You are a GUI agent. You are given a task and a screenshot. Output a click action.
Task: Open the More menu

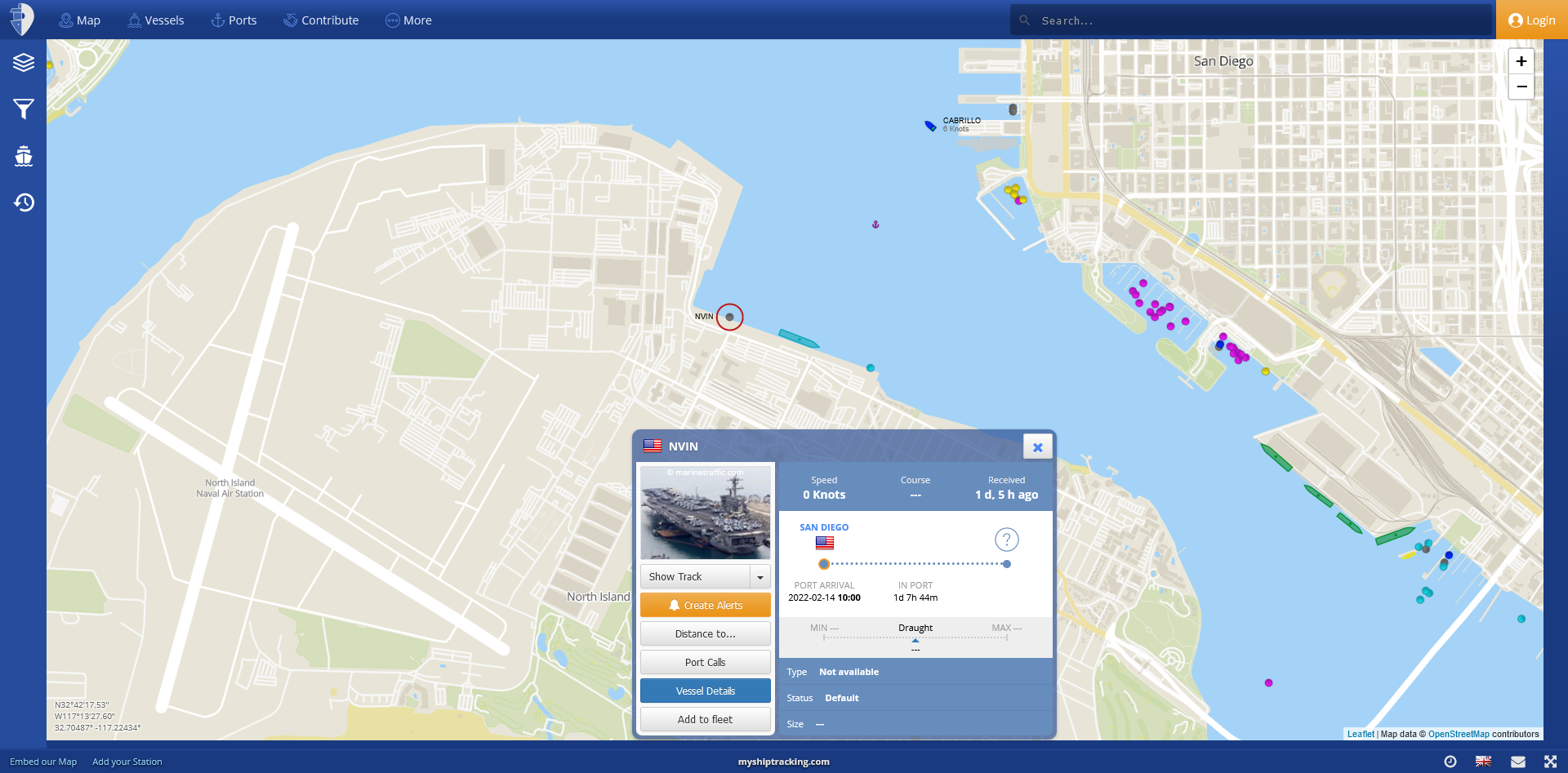408,20
